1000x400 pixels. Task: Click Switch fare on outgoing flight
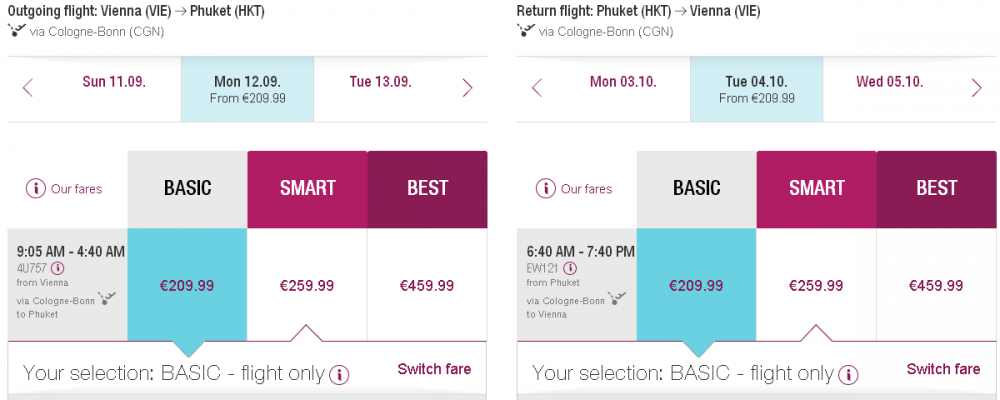pyautogui.click(x=434, y=369)
